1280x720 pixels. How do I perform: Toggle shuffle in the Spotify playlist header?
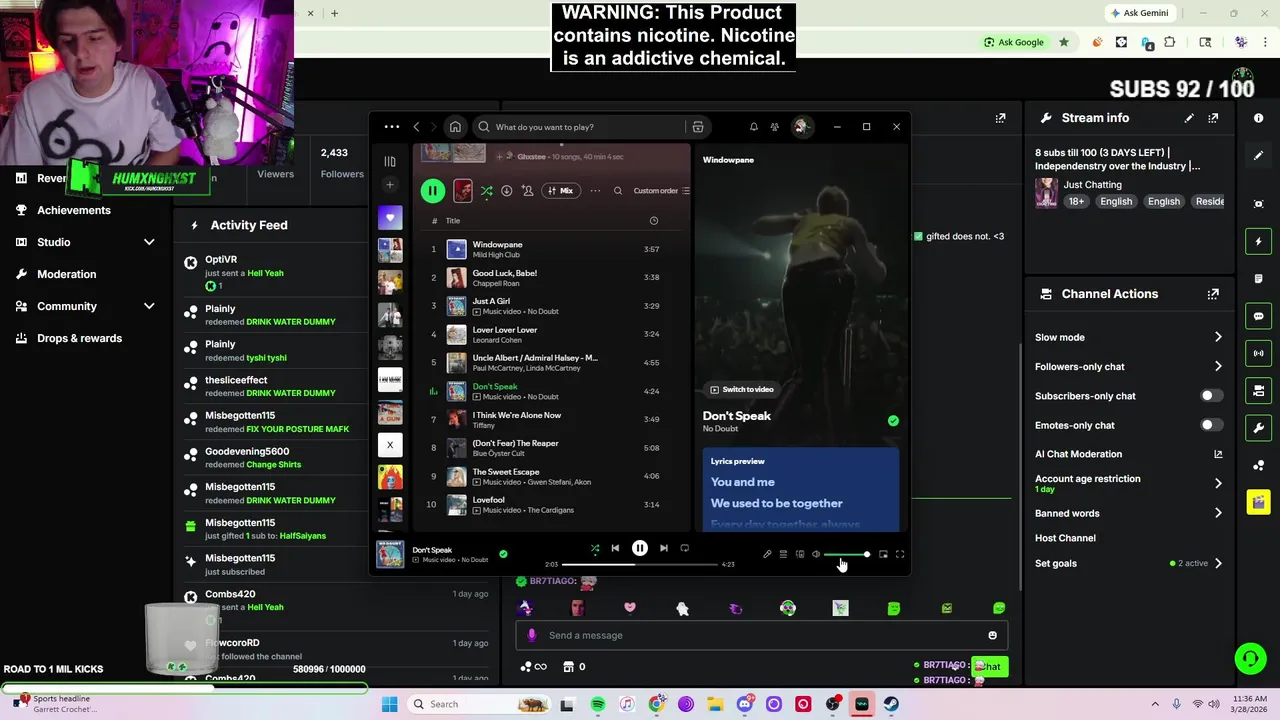(x=486, y=191)
